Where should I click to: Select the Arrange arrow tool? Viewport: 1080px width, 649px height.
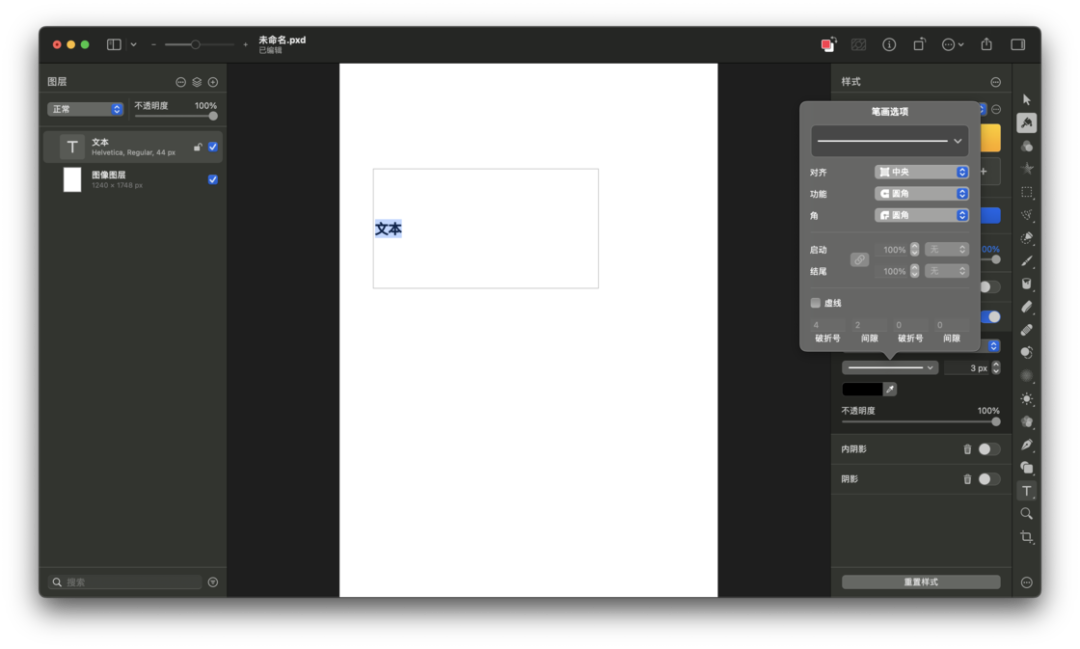click(1026, 100)
